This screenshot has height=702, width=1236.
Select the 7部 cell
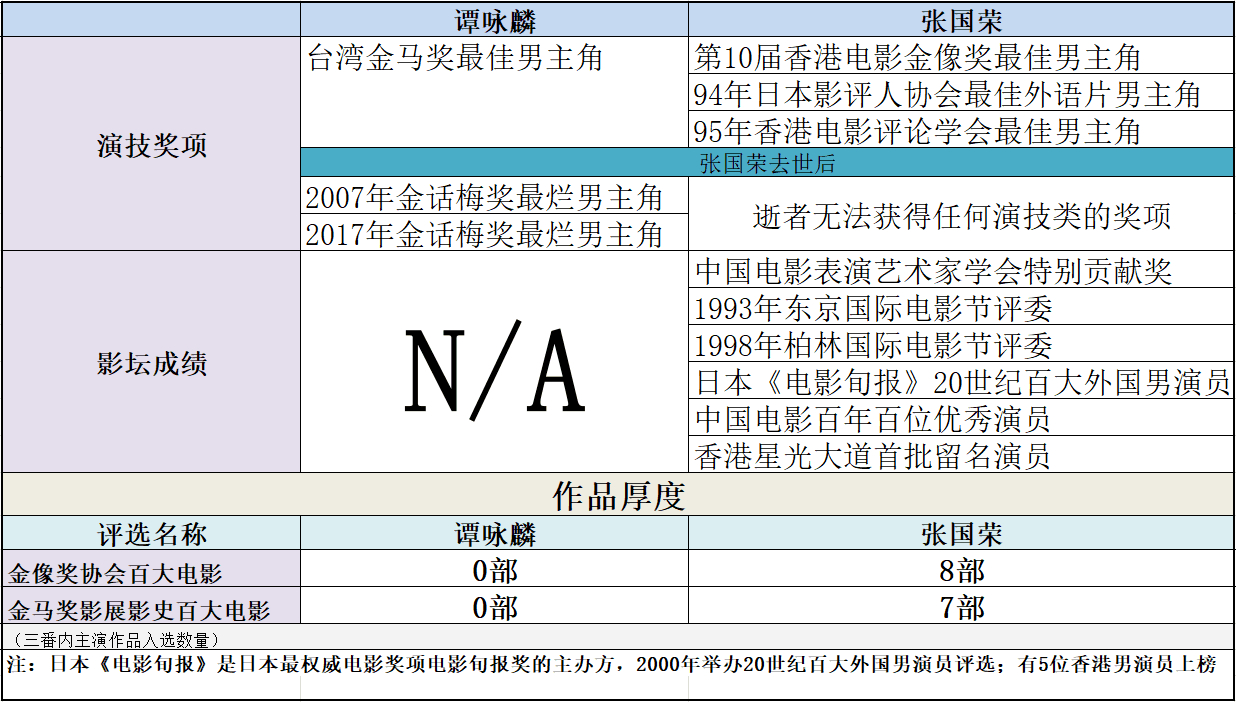pyautogui.click(x=962, y=606)
